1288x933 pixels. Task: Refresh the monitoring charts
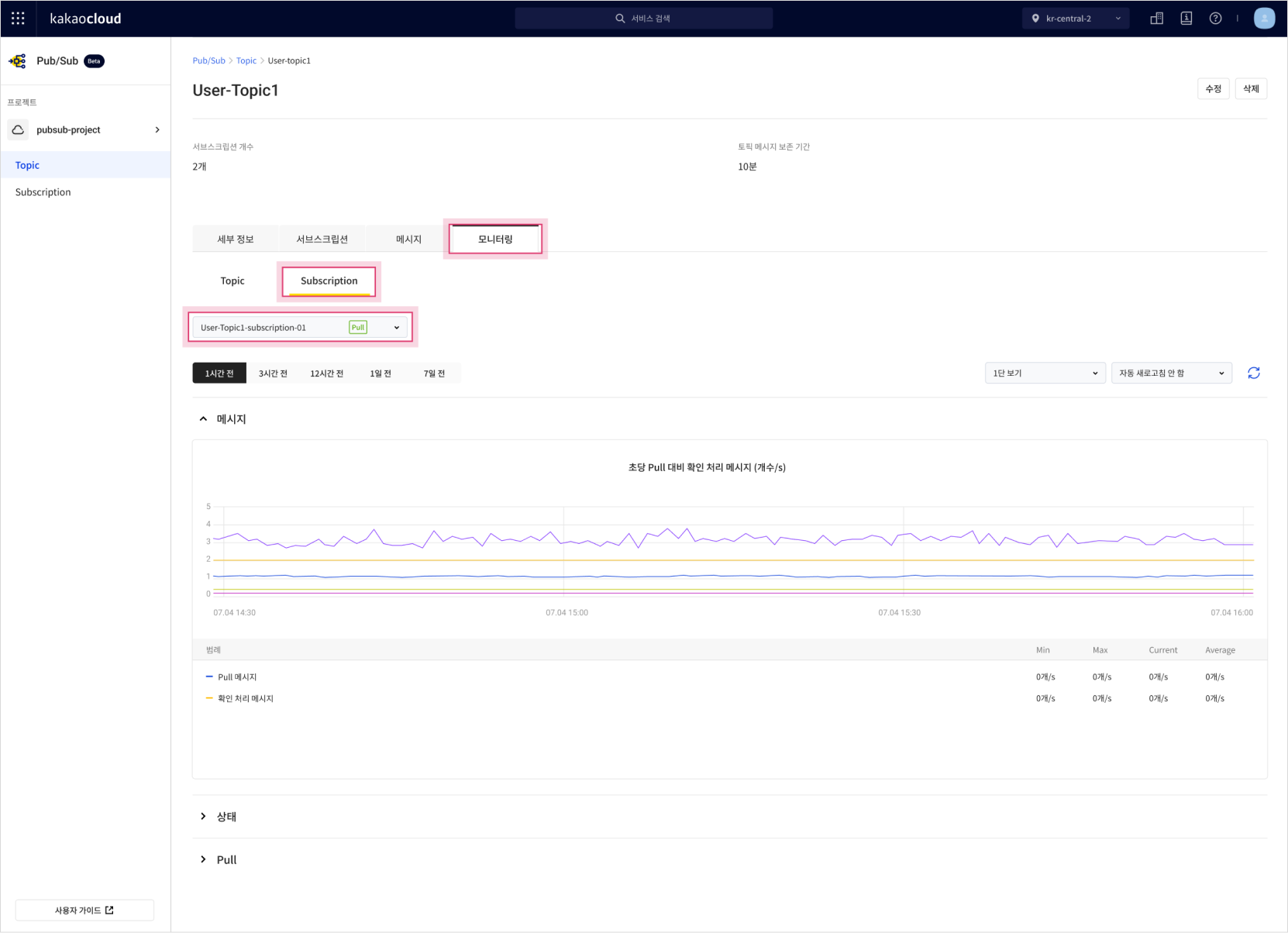click(x=1253, y=374)
